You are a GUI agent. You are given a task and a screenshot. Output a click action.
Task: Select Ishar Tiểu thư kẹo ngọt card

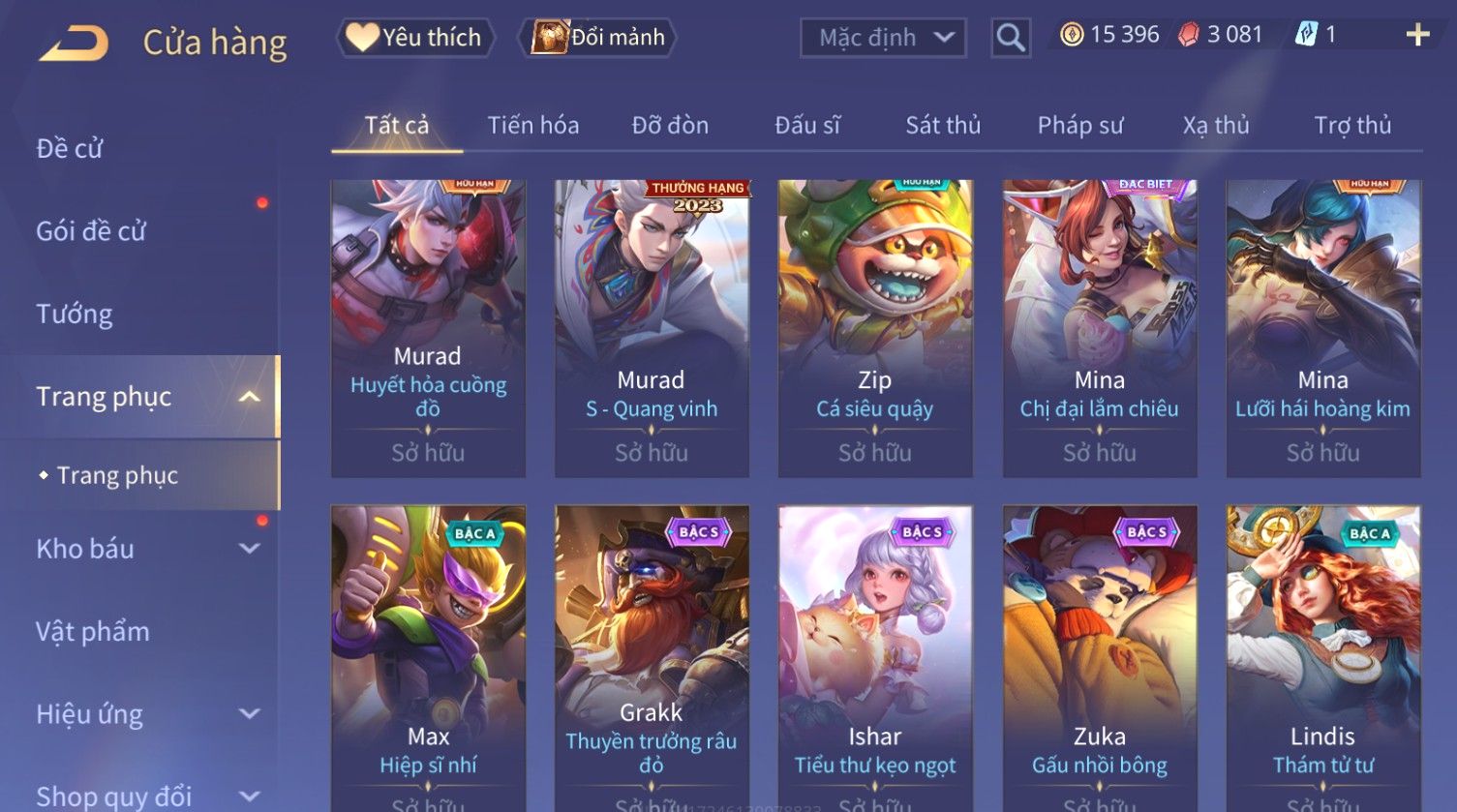coord(875,658)
